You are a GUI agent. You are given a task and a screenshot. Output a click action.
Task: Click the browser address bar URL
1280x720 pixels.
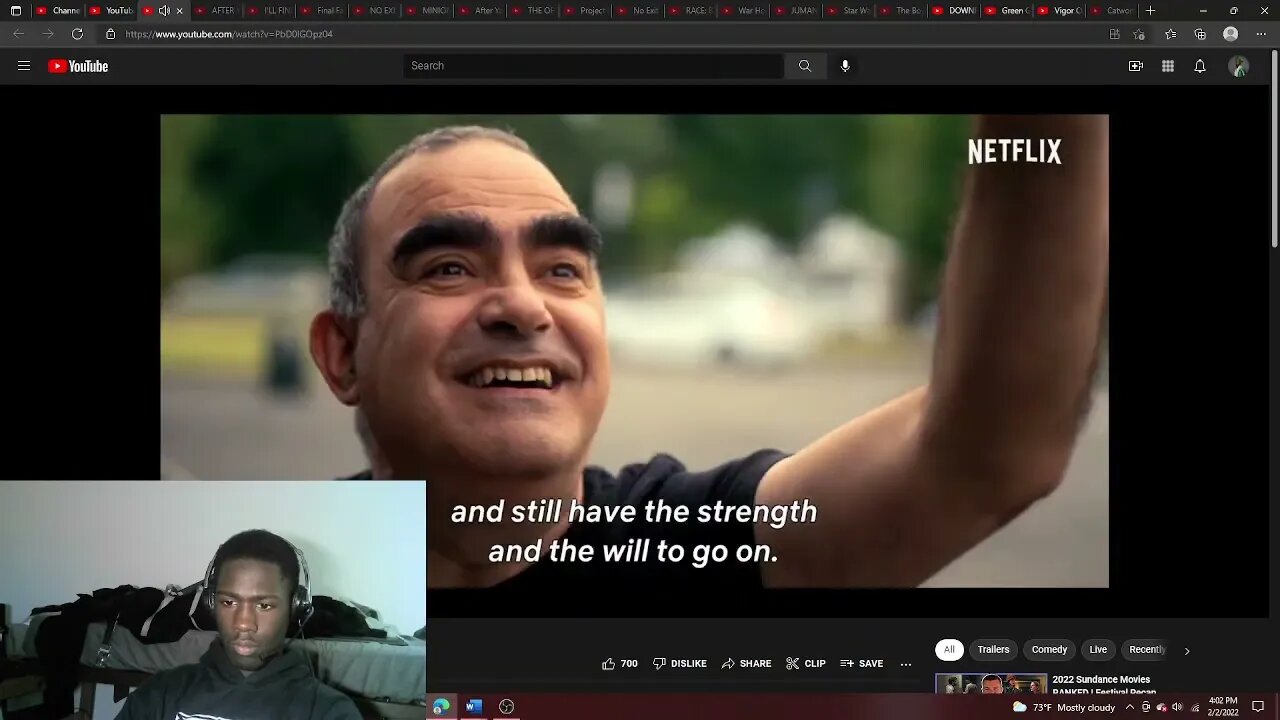(229, 34)
